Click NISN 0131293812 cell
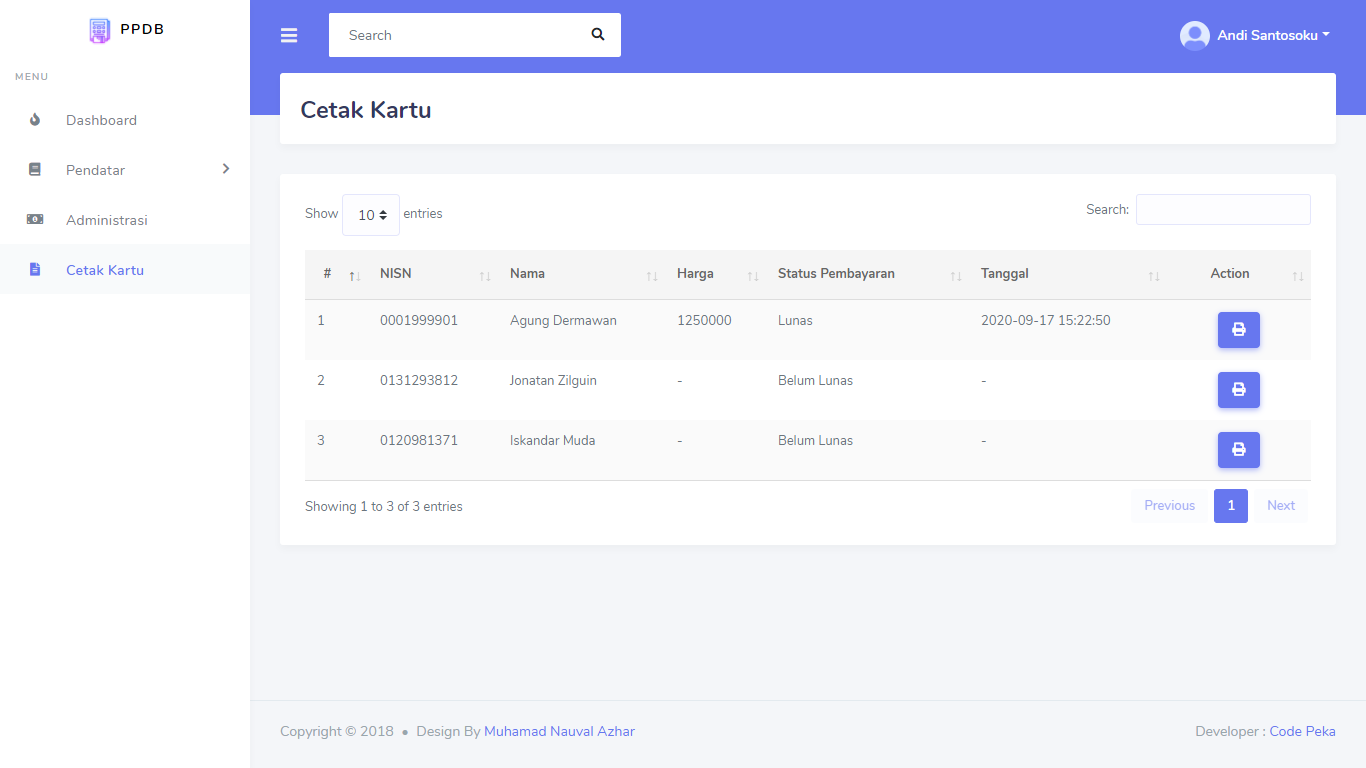The image size is (1366, 768). click(x=419, y=381)
